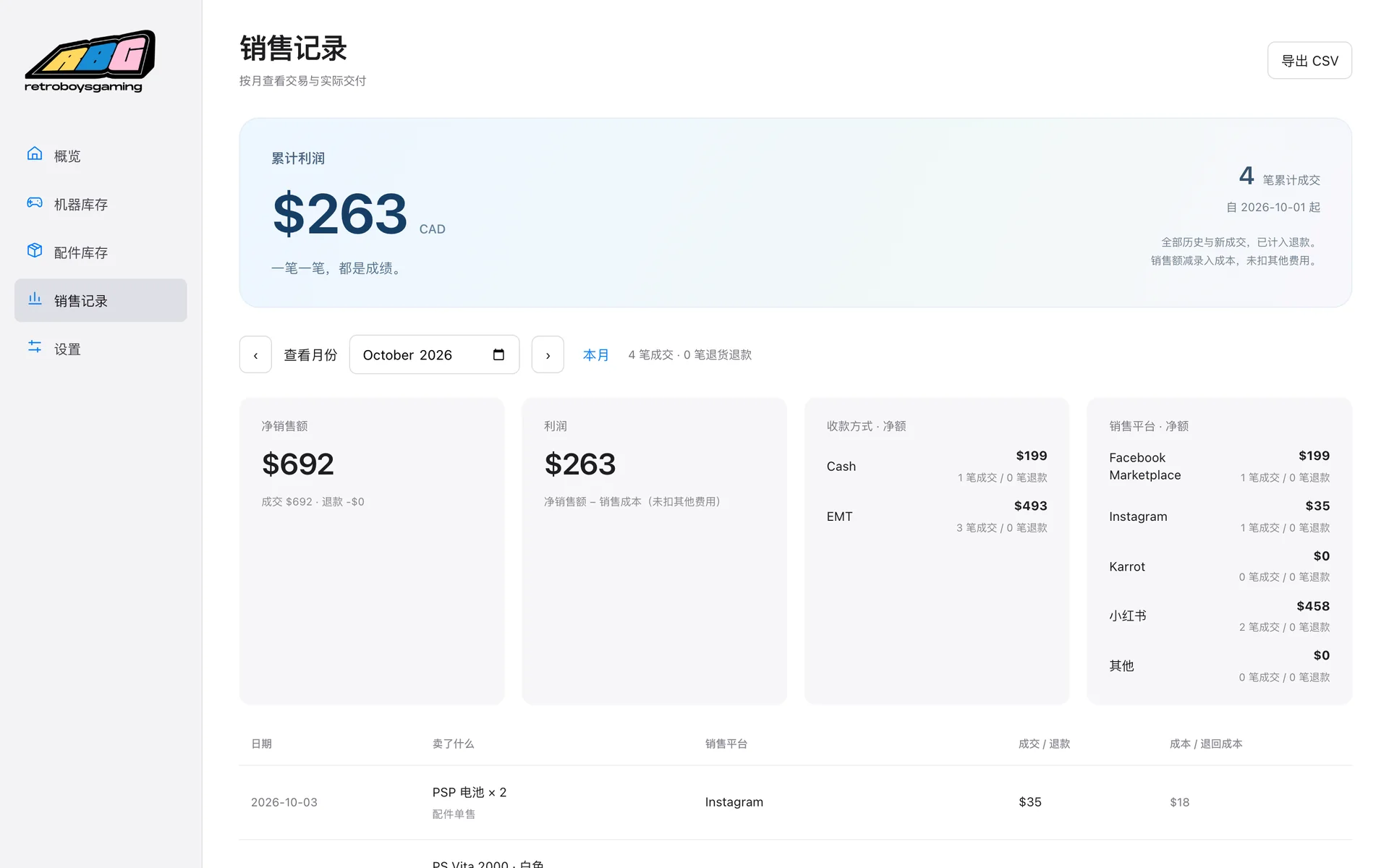Viewport: 1389px width, 868px height.
Task: Click the $35 amount in table row
Action: click(1030, 802)
